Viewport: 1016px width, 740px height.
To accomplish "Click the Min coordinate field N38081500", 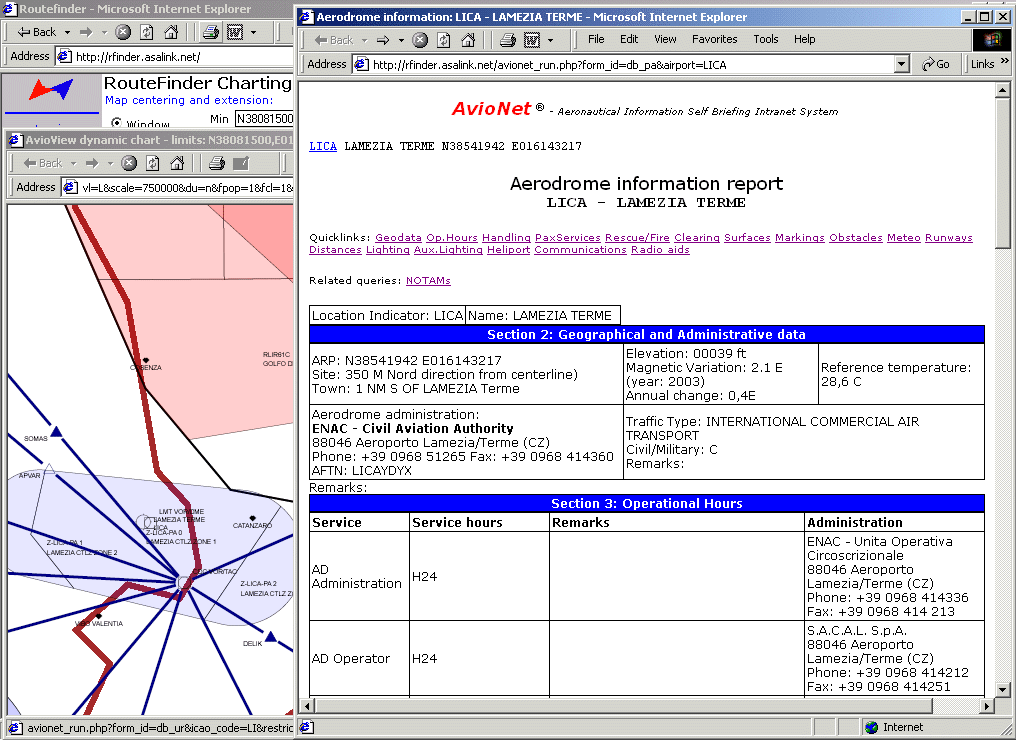I will 264,119.
